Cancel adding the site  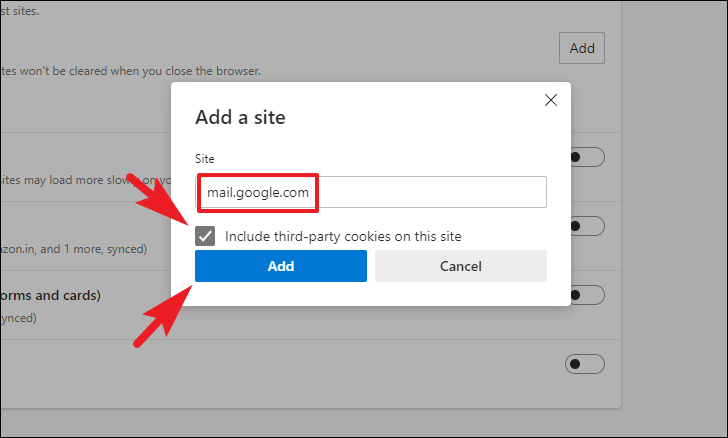point(461,266)
